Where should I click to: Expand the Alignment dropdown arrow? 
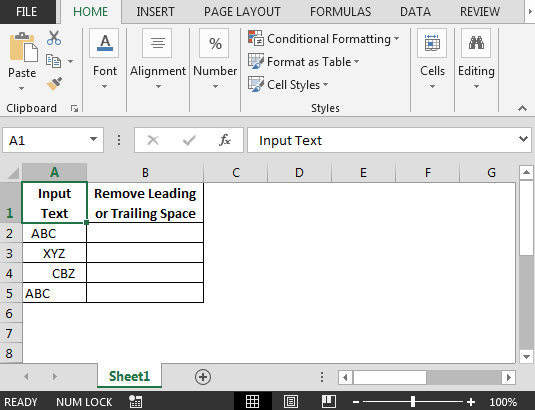pos(158,87)
